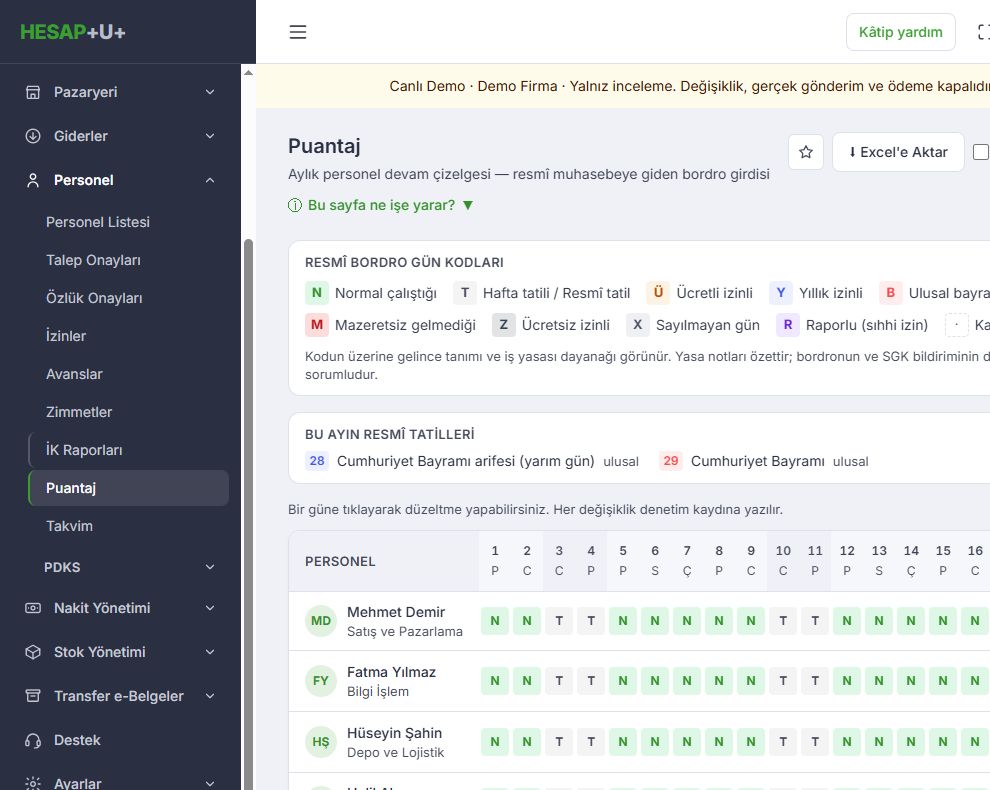Click Hüseyin Şahin's day 10 cell
This screenshot has height=790, width=990.
pos(783,741)
